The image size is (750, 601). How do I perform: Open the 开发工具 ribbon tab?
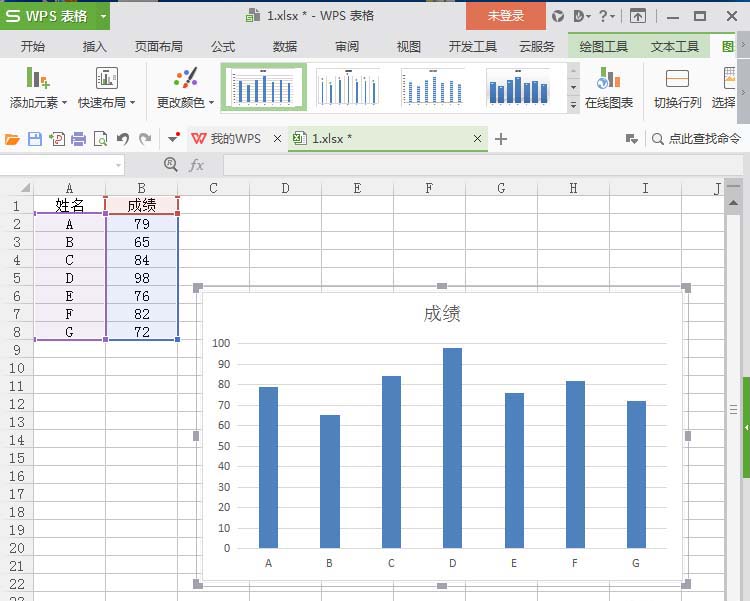click(473, 46)
